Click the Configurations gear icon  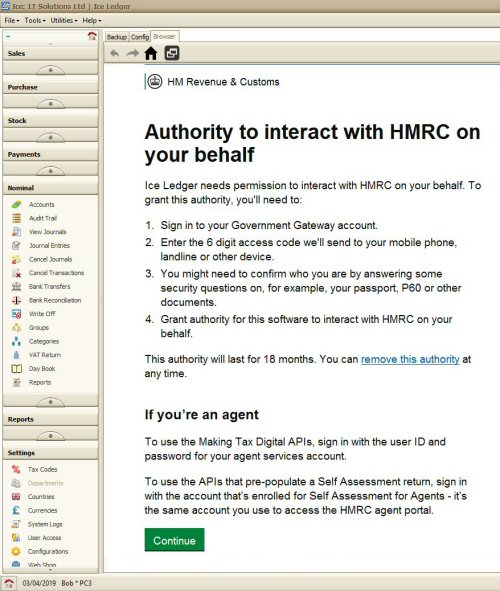tap(16, 551)
